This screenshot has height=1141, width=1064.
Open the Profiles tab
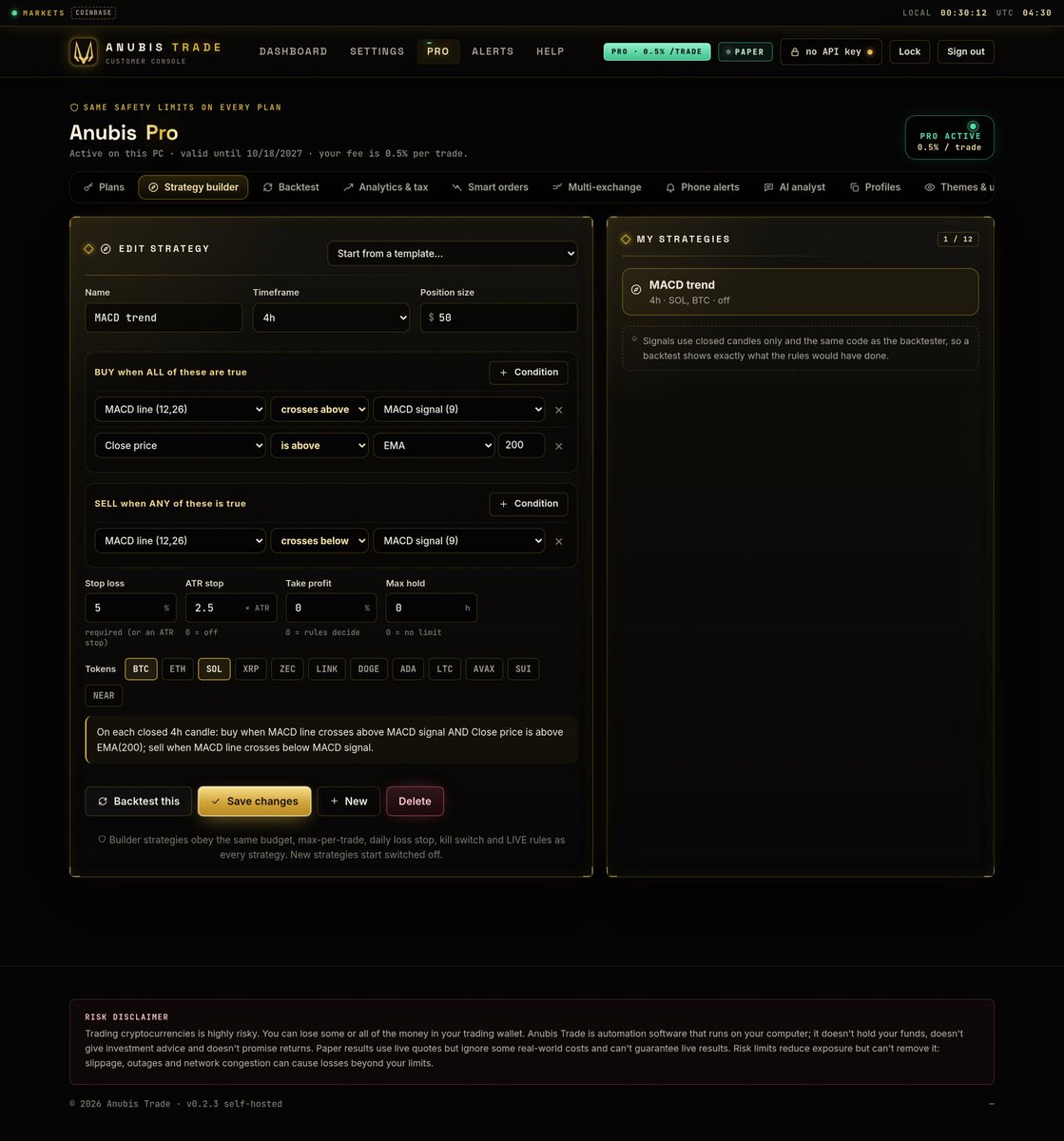[x=875, y=187]
